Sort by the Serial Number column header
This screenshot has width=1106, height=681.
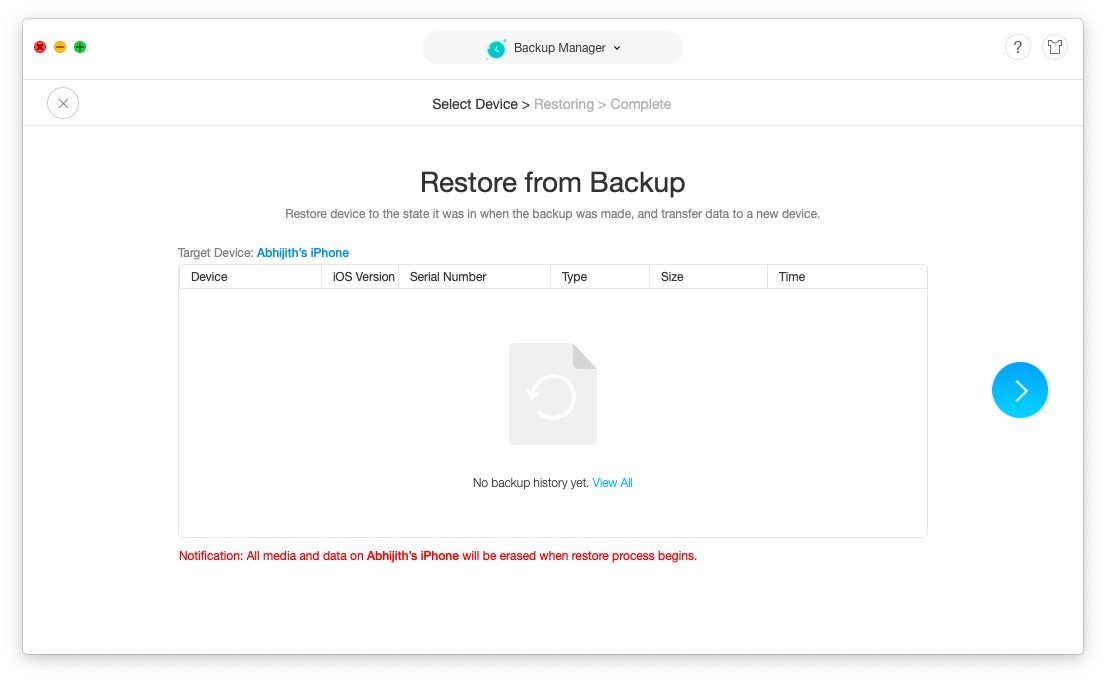[474, 277]
